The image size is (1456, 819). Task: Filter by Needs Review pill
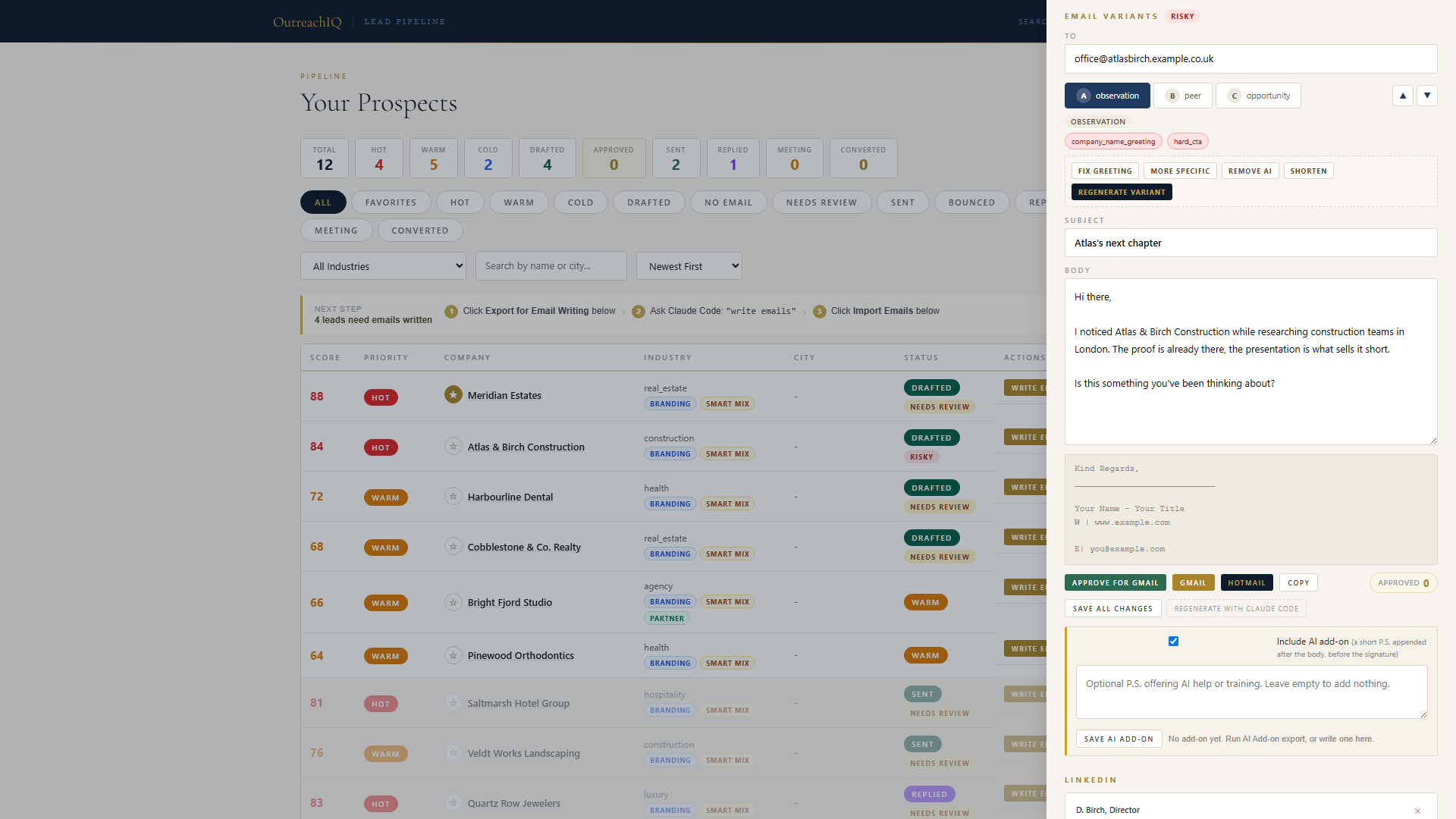point(821,202)
